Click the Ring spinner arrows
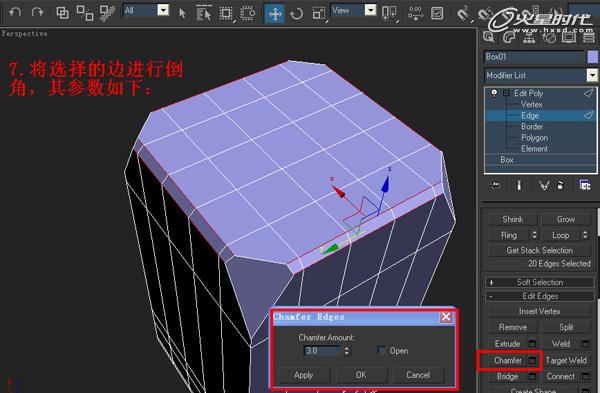The width and height of the screenshot is (600, 393). point(534,235)
